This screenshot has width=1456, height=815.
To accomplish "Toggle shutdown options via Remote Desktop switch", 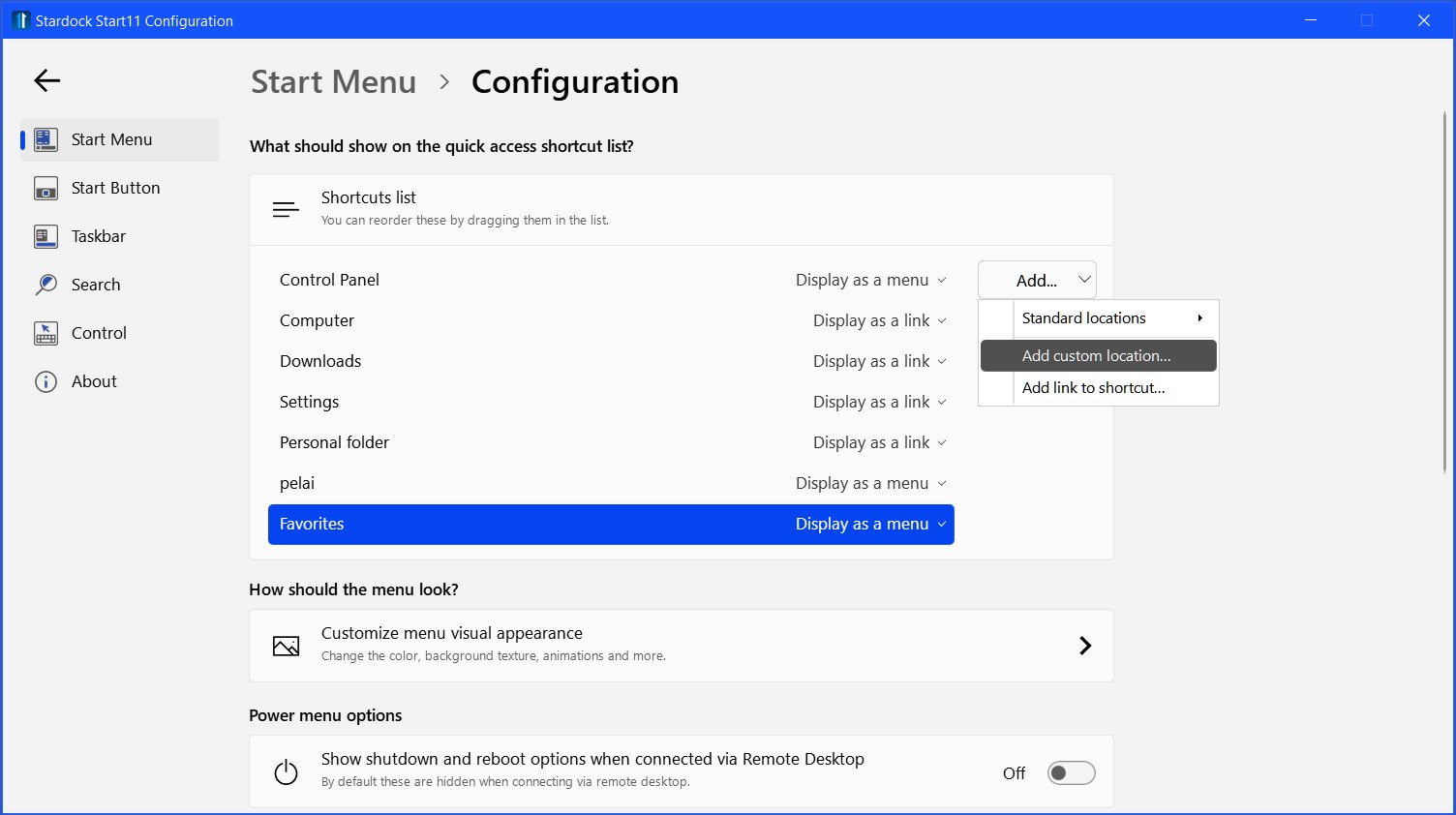I will point(1071,772).
